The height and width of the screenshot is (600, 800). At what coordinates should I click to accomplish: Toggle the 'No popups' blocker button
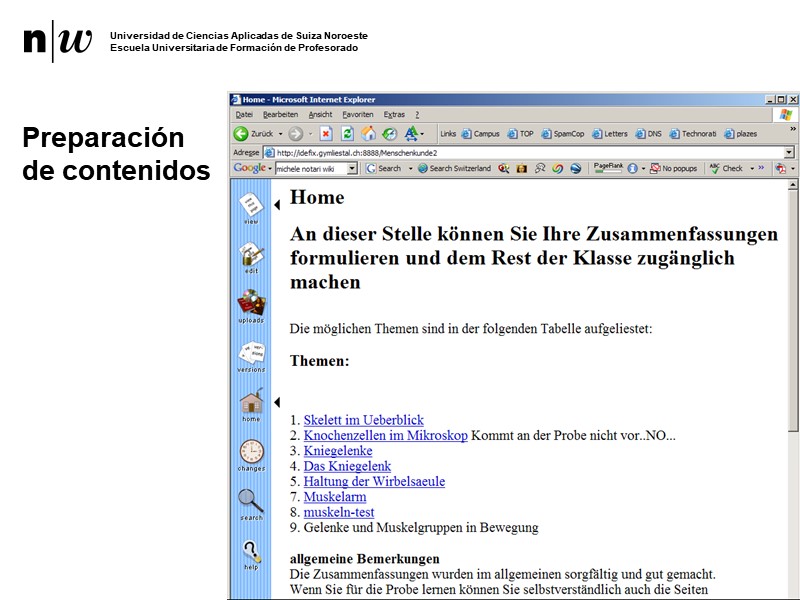[x=673, y=169]
